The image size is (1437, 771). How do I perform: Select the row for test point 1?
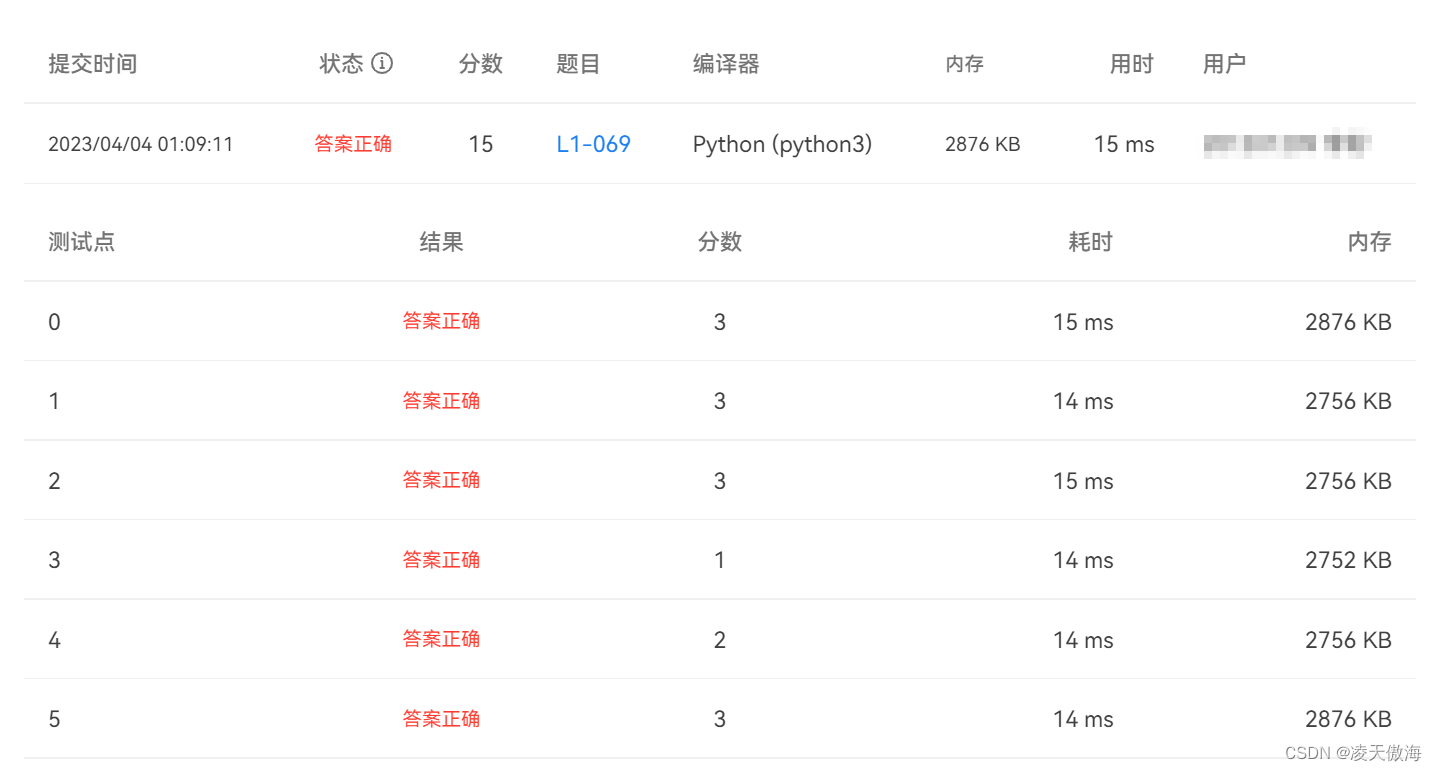coord(718,400)
